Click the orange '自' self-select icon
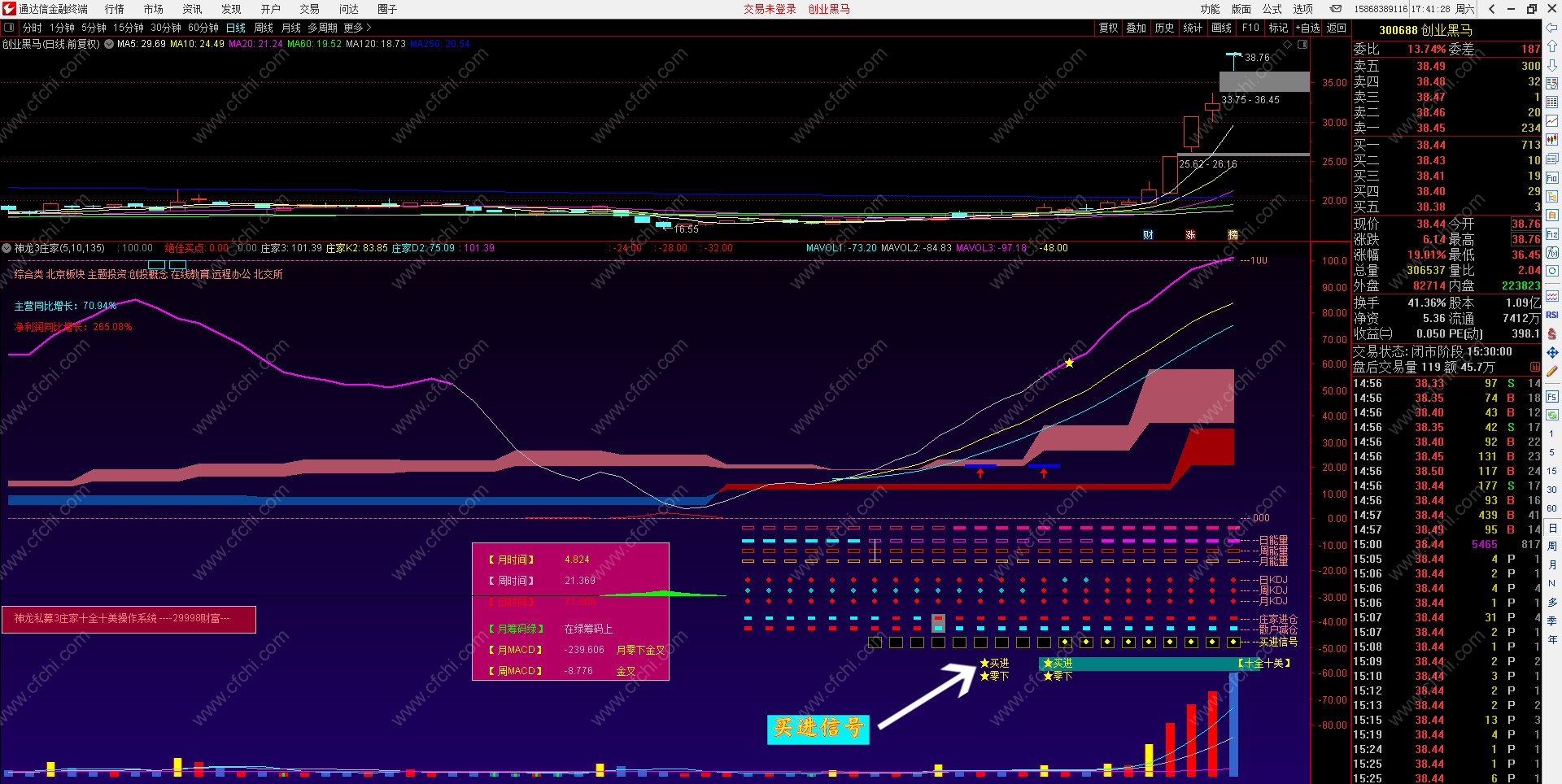Screen dimensions: 1562x784 coord(1552,216)
